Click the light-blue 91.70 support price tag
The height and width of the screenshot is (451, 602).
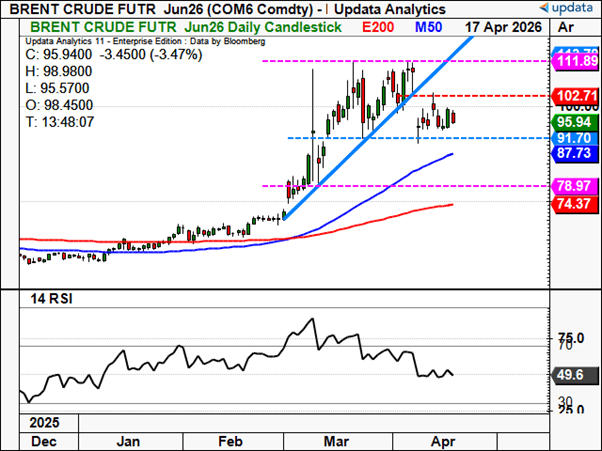[574, 138]
